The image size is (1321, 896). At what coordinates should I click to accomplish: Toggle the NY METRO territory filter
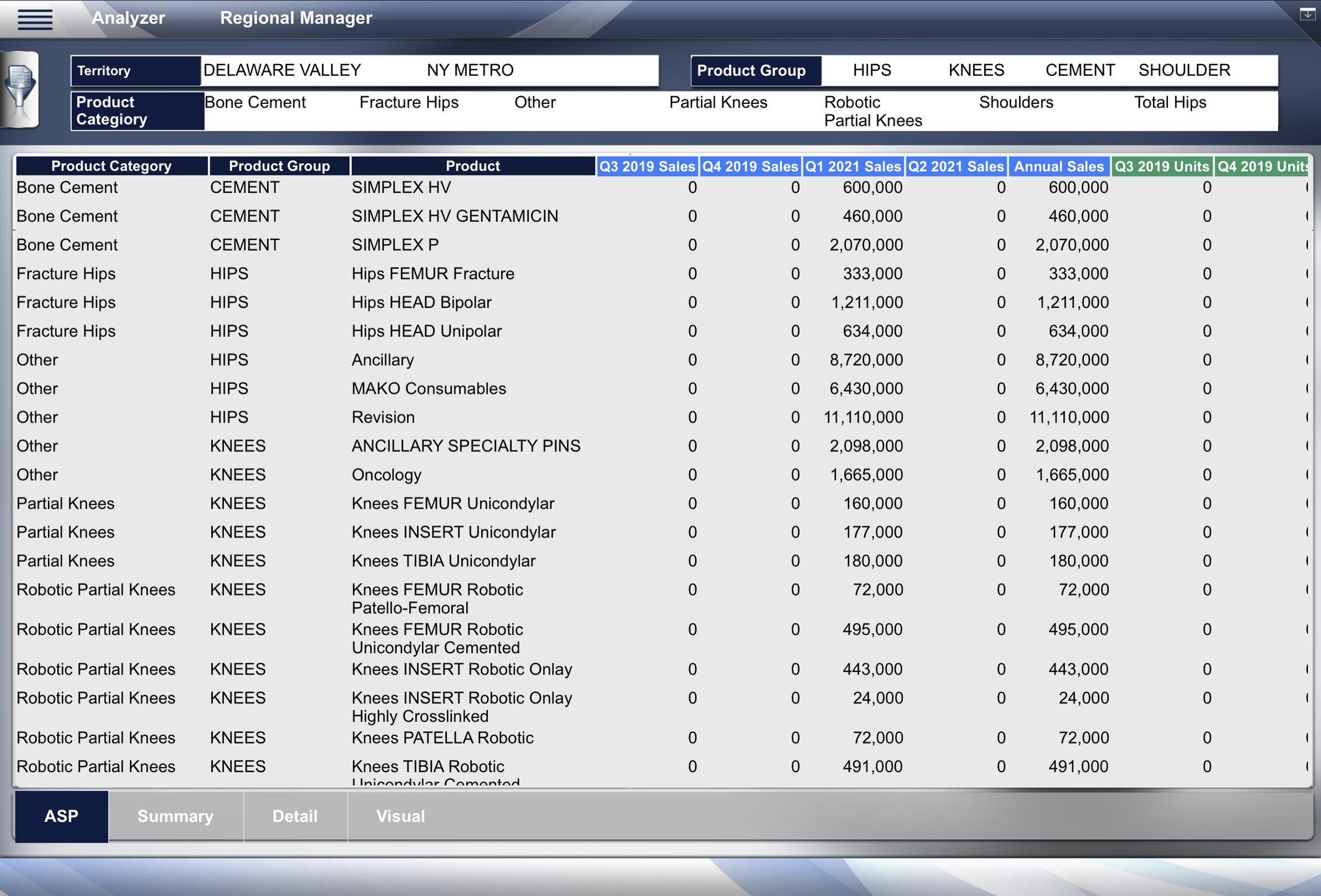click(470, 70)
